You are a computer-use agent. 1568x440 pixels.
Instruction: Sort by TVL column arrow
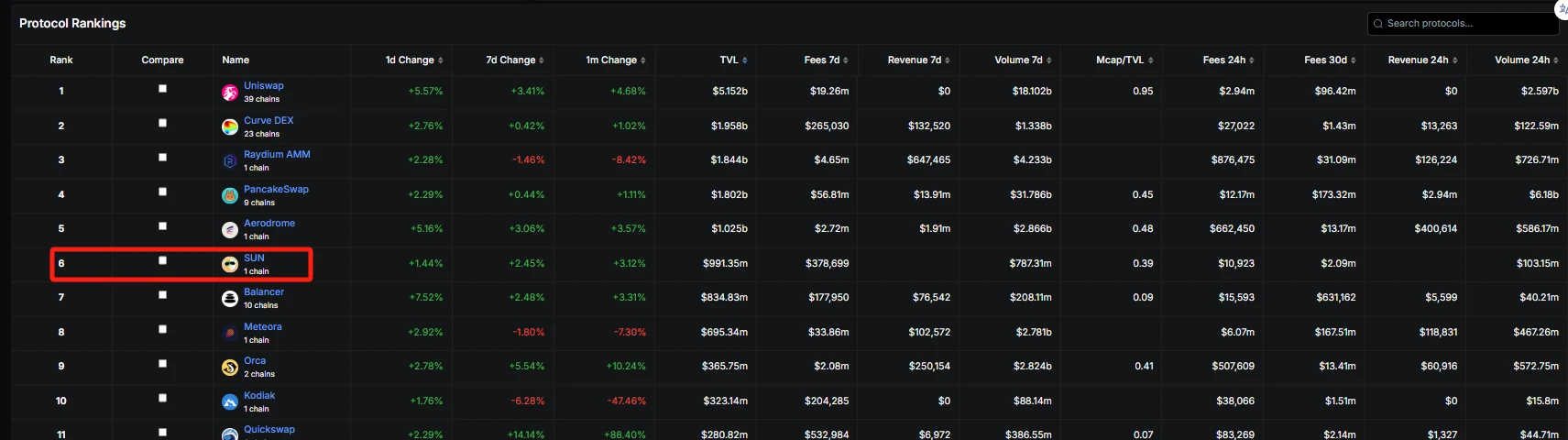[x=744, y=60]
